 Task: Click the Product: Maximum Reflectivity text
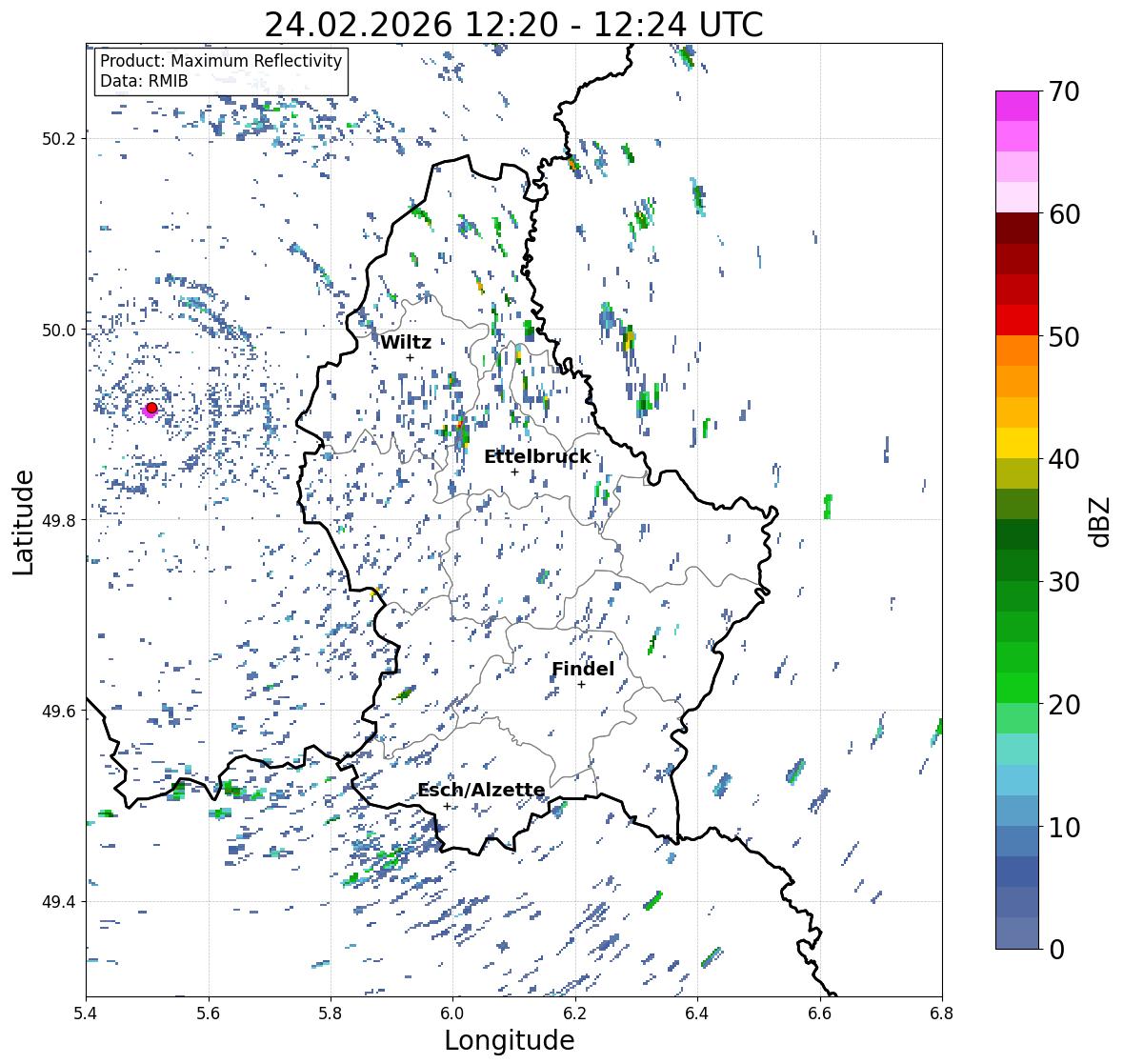(221, 61)
